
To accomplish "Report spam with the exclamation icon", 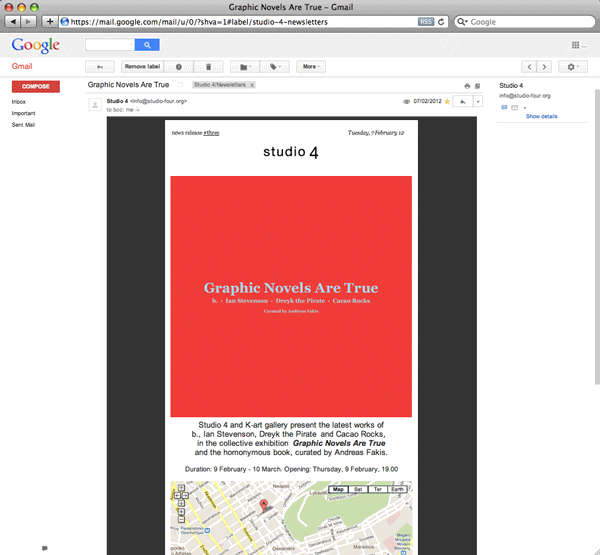I will click(178, 67).
